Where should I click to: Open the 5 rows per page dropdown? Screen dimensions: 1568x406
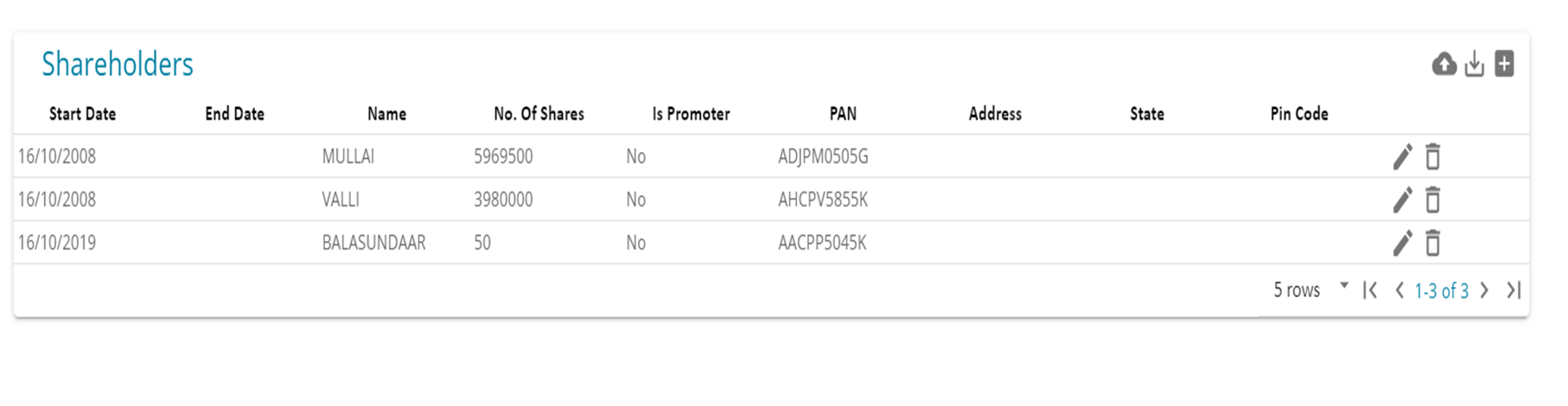tap(1310, 290)
